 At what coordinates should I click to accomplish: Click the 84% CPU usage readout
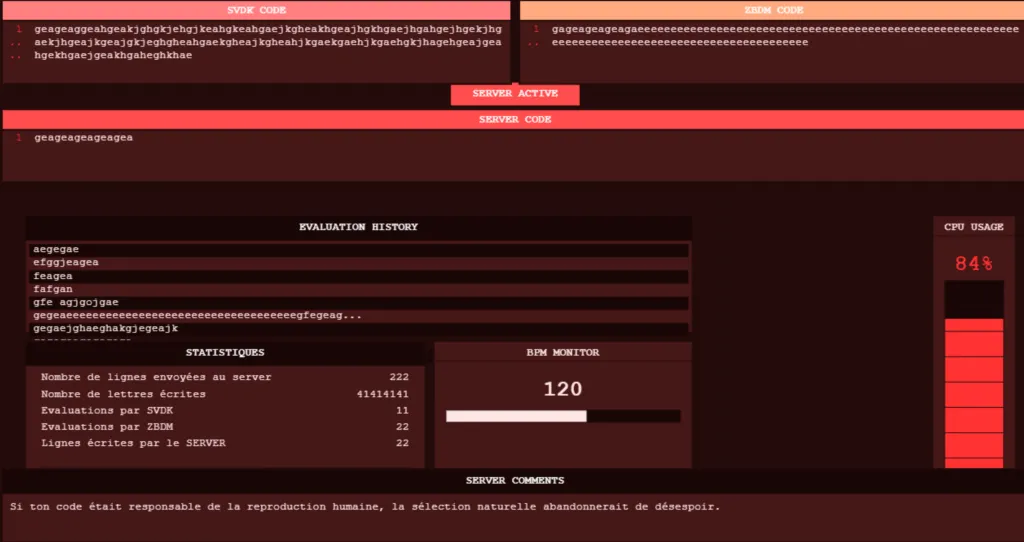pyautogui.click(x=973, y=264)
